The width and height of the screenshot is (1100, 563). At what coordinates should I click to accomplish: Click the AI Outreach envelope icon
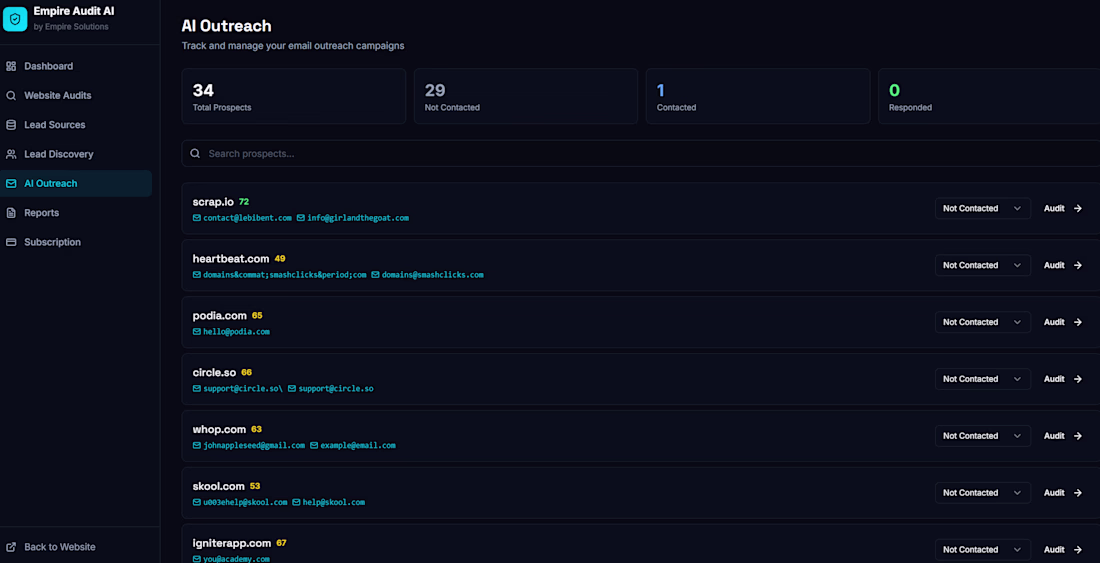(x=11, y=184)
